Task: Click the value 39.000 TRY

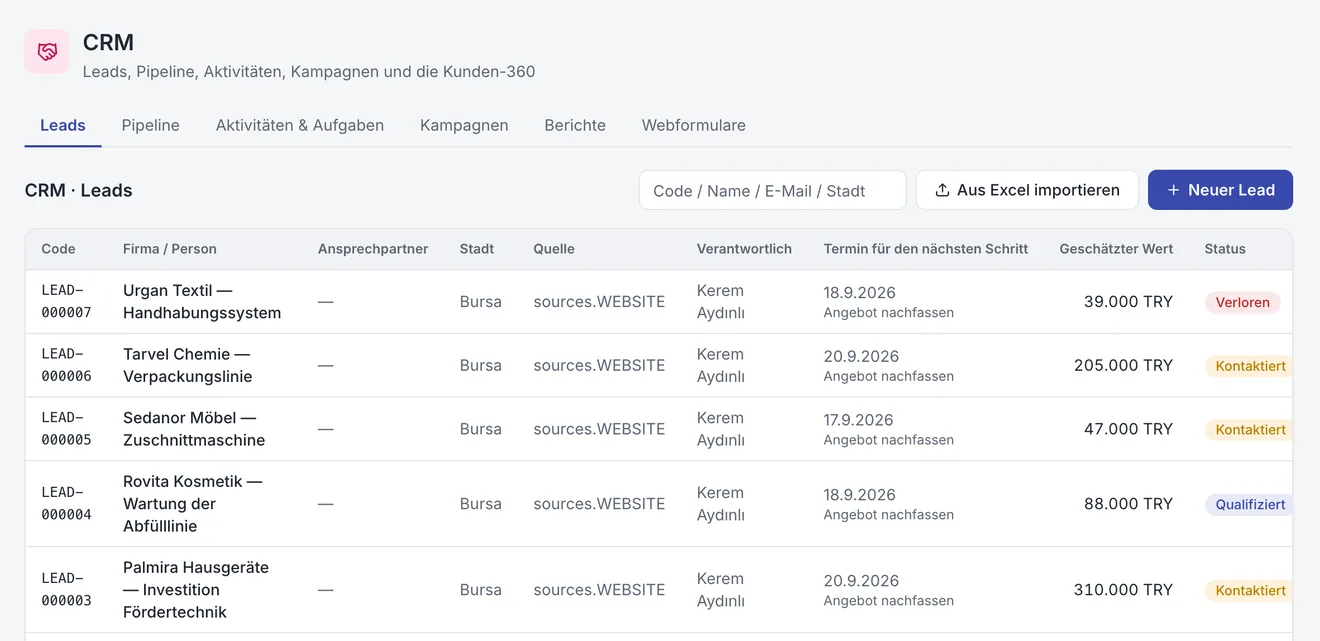Action: [1128, 301]
